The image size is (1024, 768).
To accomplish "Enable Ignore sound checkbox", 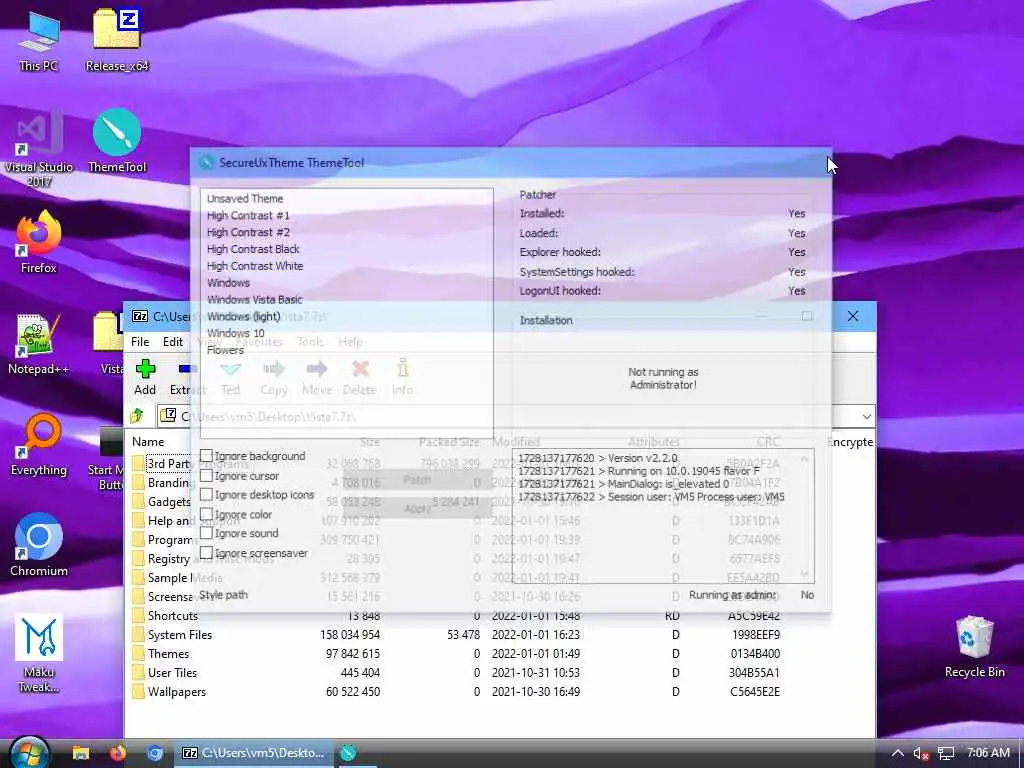I will (206, 533).
